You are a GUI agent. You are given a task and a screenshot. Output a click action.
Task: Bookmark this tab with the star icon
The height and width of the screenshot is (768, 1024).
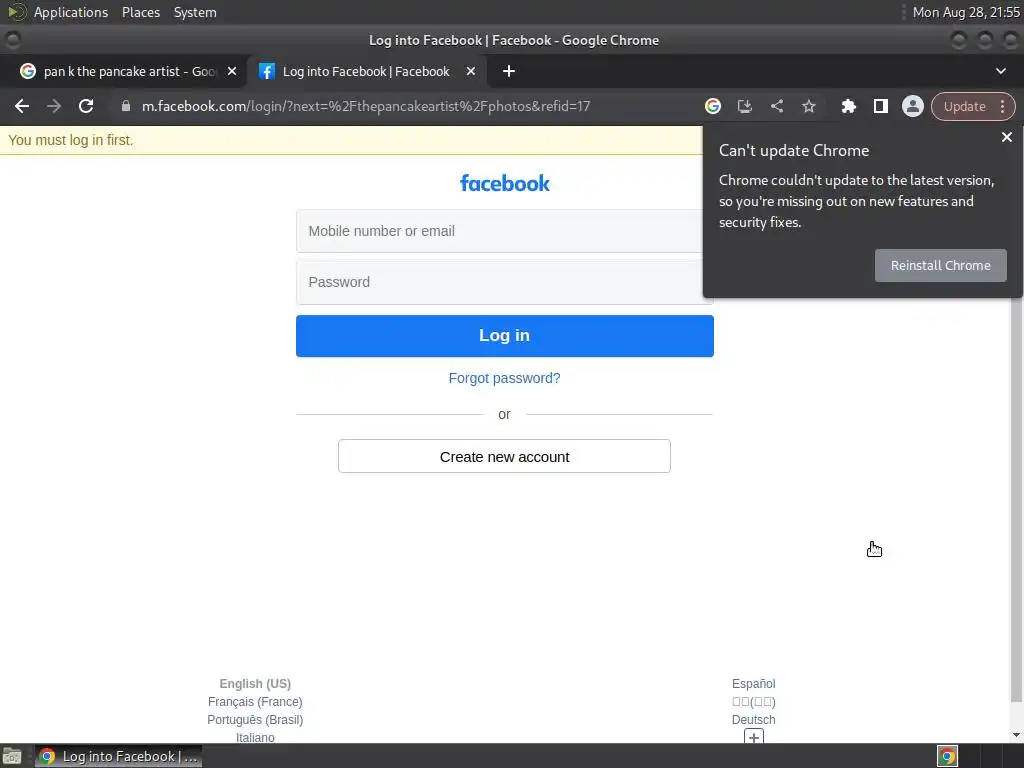[808, 106]
